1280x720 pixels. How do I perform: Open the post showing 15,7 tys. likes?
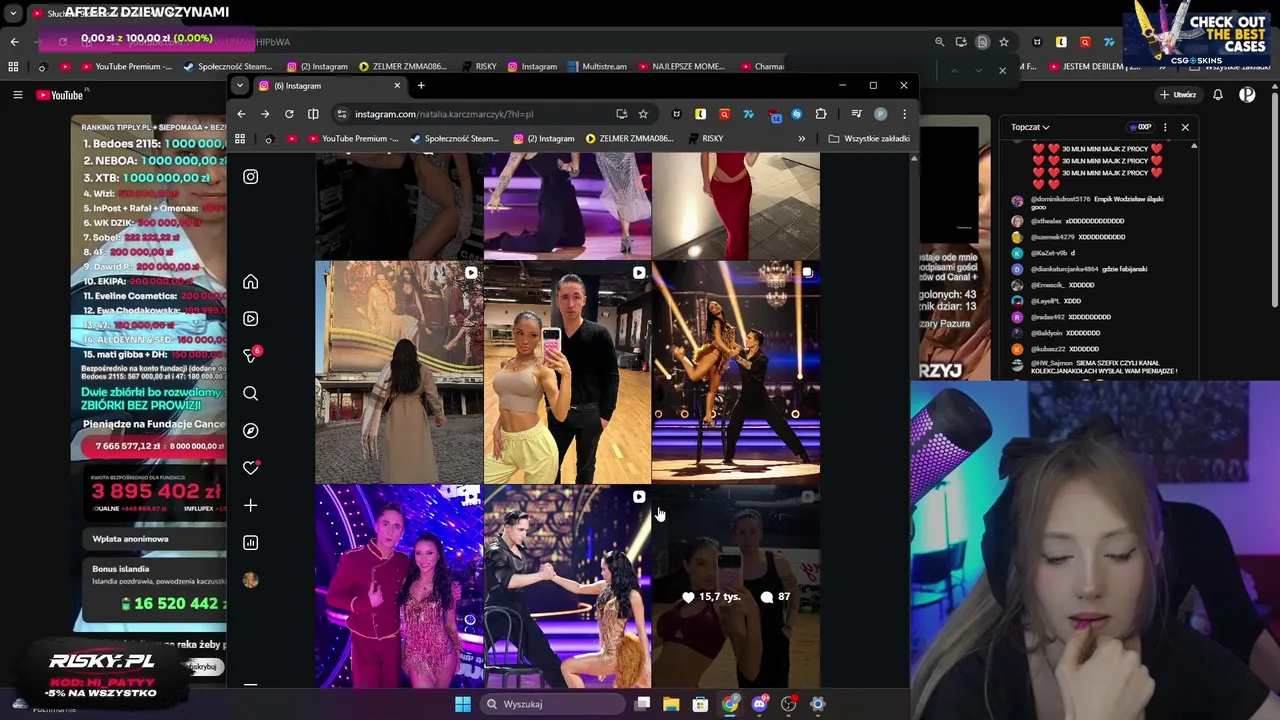click(x=736, y=586)
